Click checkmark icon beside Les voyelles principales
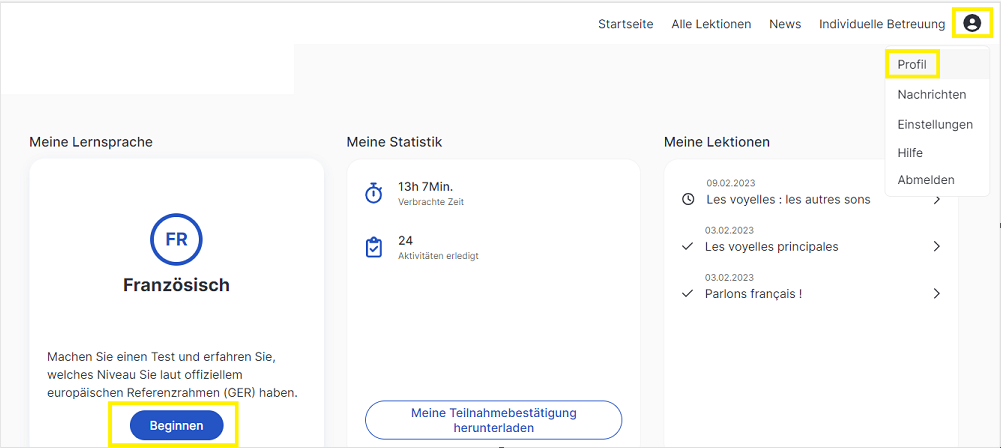 [688, 246]
